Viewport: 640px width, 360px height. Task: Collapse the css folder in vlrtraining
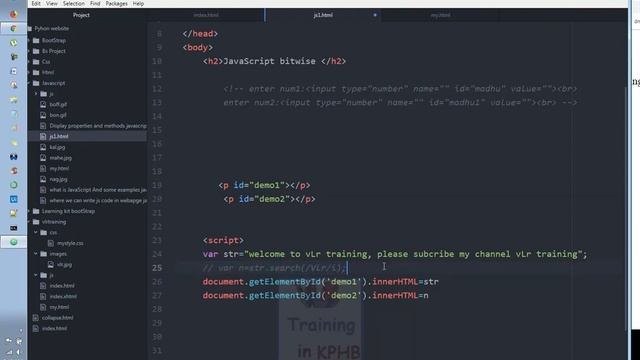(36, 232)
